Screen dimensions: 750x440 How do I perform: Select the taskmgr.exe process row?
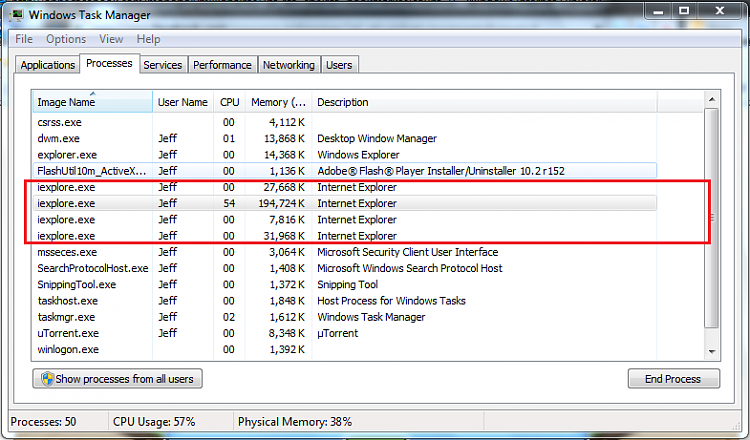coord(344,317)
